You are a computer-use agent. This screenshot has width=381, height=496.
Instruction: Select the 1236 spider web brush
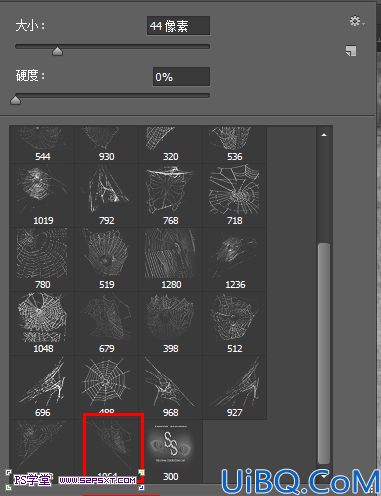point(234,259)
